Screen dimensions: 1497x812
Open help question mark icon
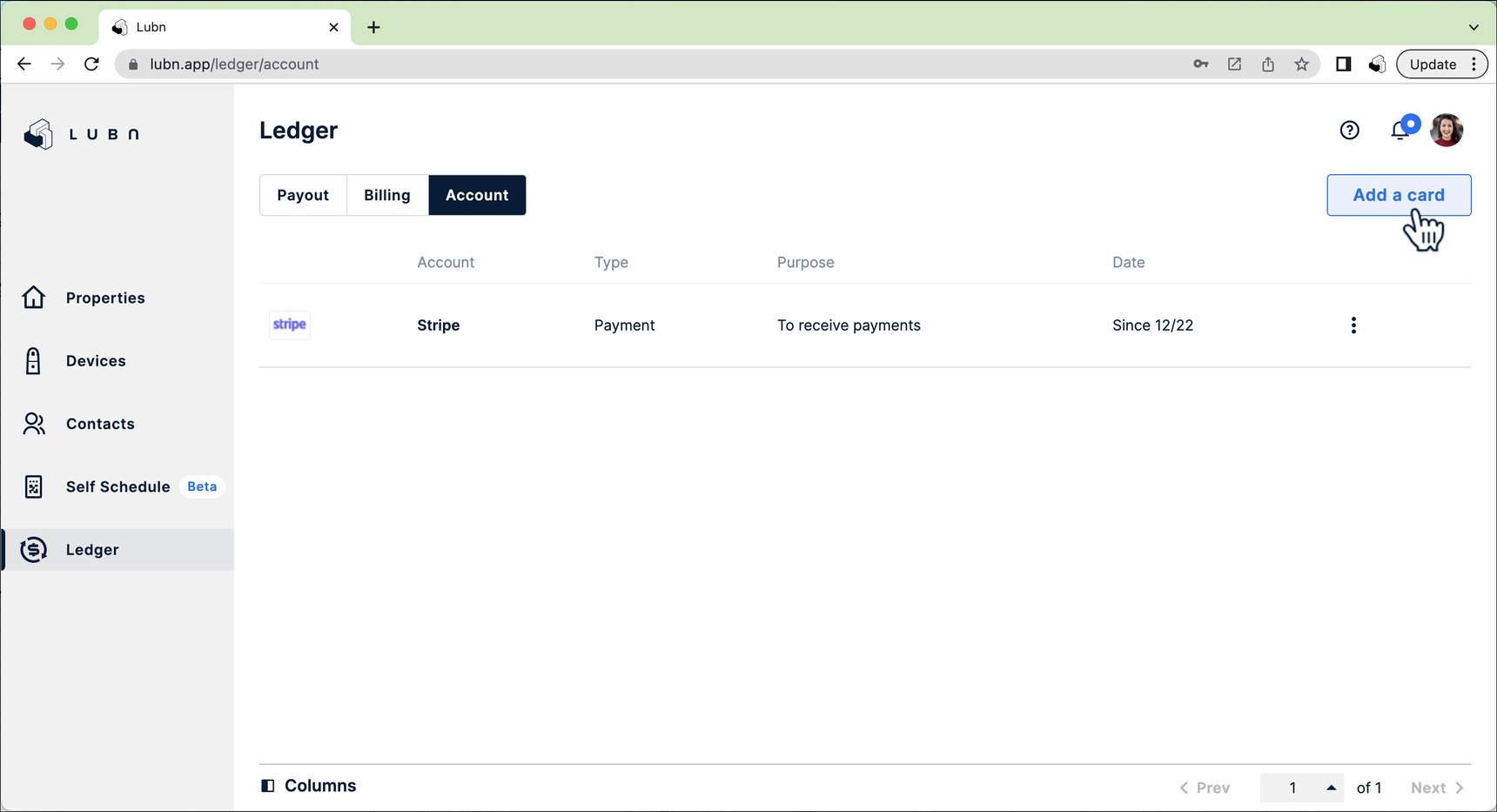point(1349,131)
